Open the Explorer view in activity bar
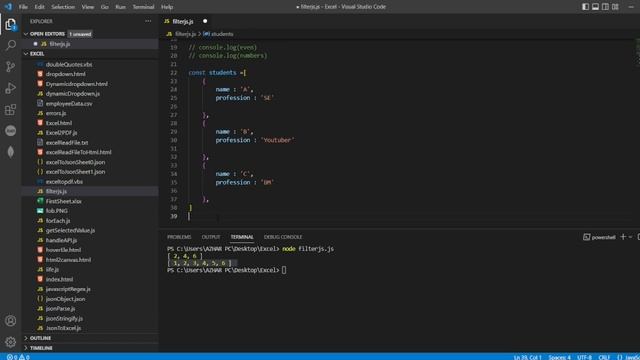 pyautogui.click(x=11, y=25)
